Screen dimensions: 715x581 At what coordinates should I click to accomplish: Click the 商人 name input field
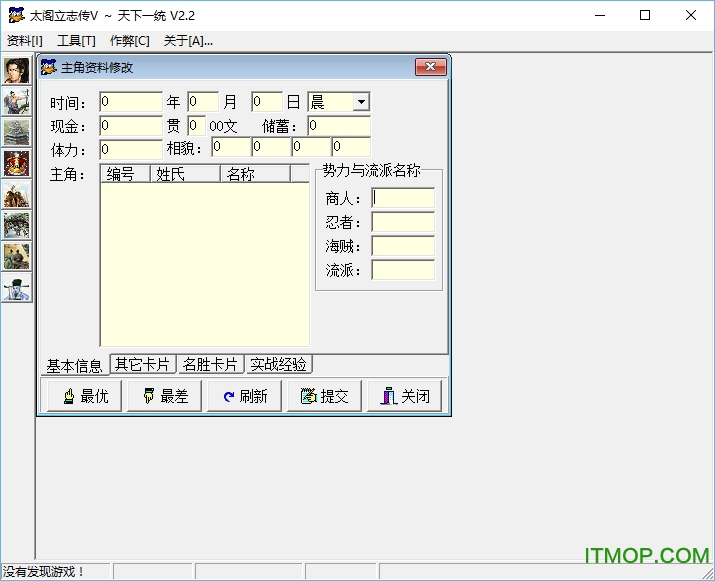pos(403,198)
